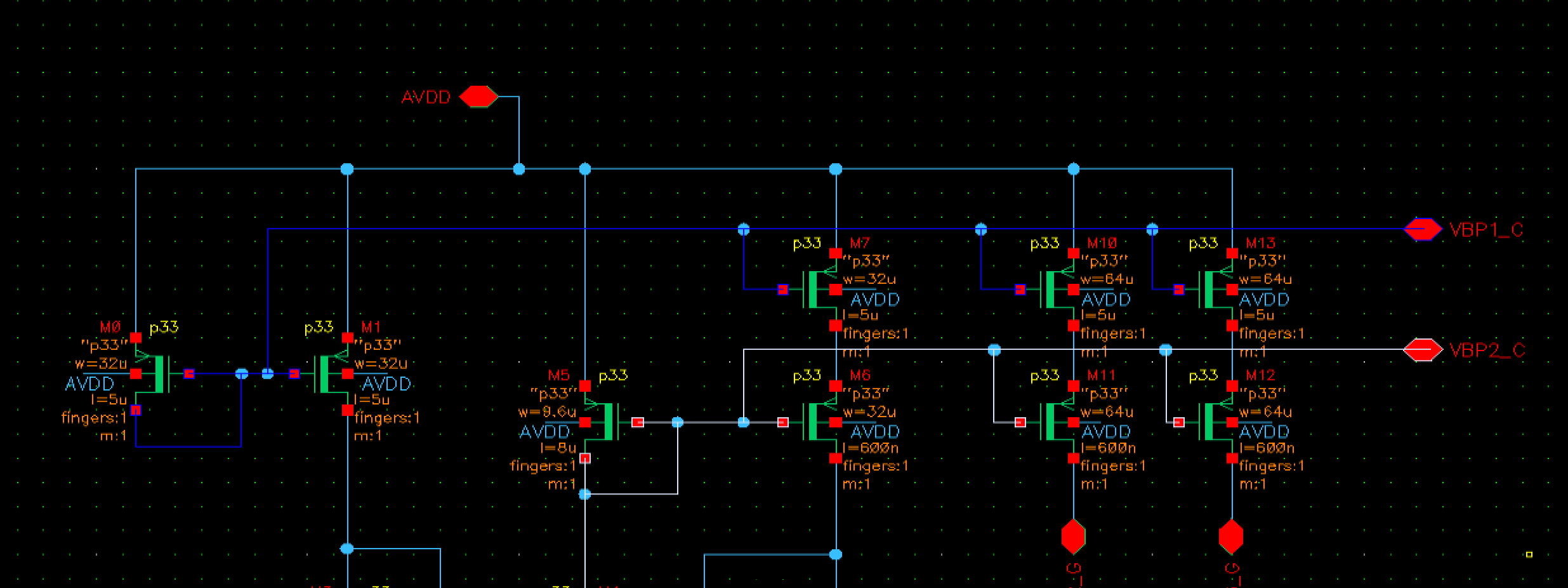The image size is (1568, 588).
Task: Select transistor M6 symbol
Action: [815, 422]
